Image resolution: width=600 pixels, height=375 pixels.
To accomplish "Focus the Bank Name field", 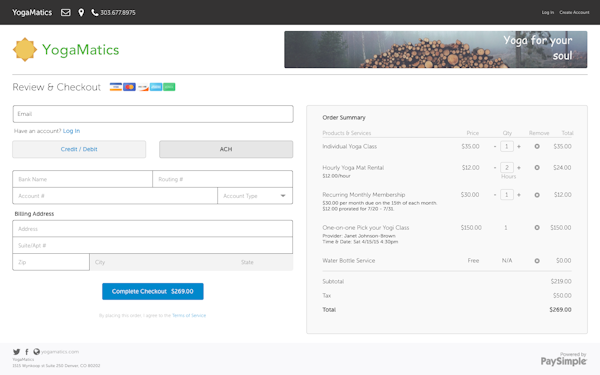I will (x=83, y=179).
